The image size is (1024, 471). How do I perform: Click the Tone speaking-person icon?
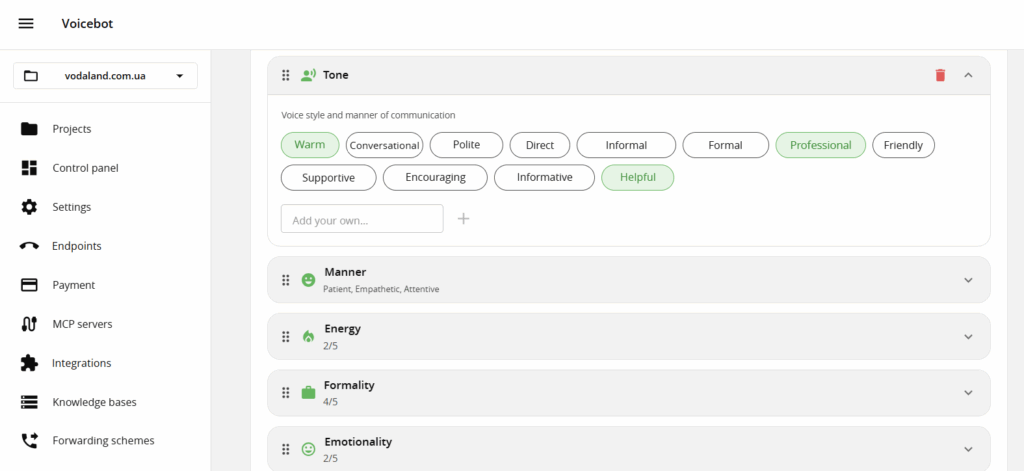click(308, 75)
